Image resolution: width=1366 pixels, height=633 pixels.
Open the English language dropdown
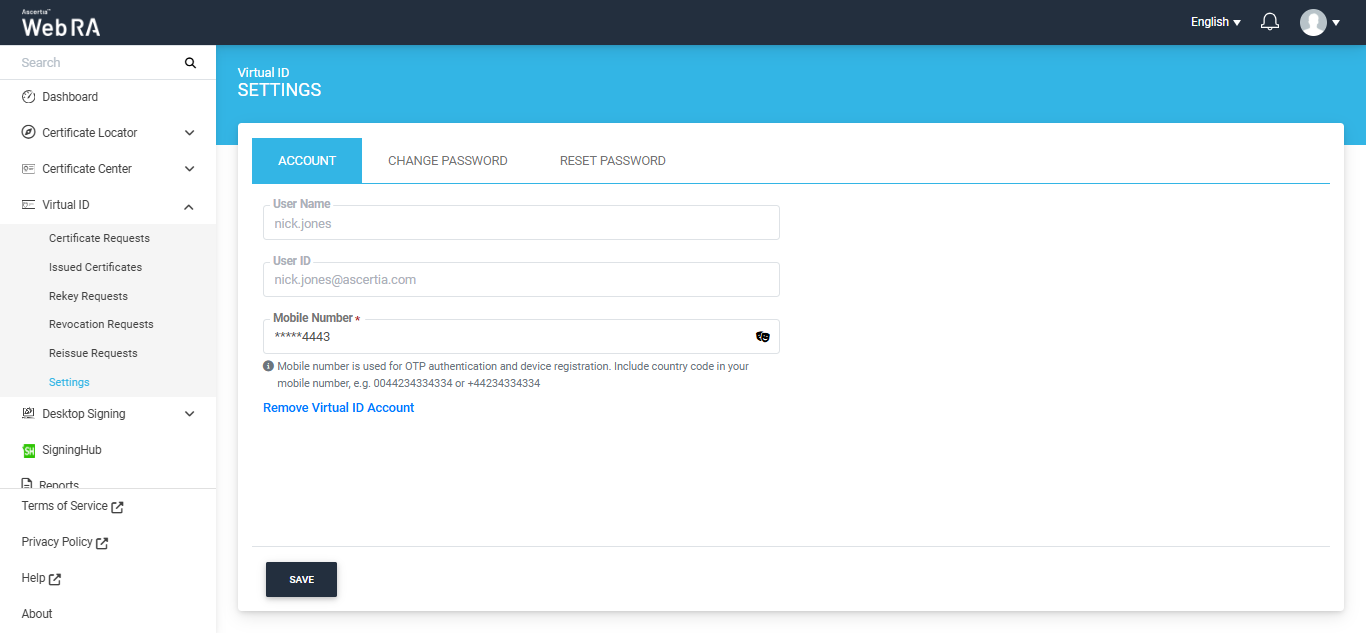click(x=1215, y=22)
